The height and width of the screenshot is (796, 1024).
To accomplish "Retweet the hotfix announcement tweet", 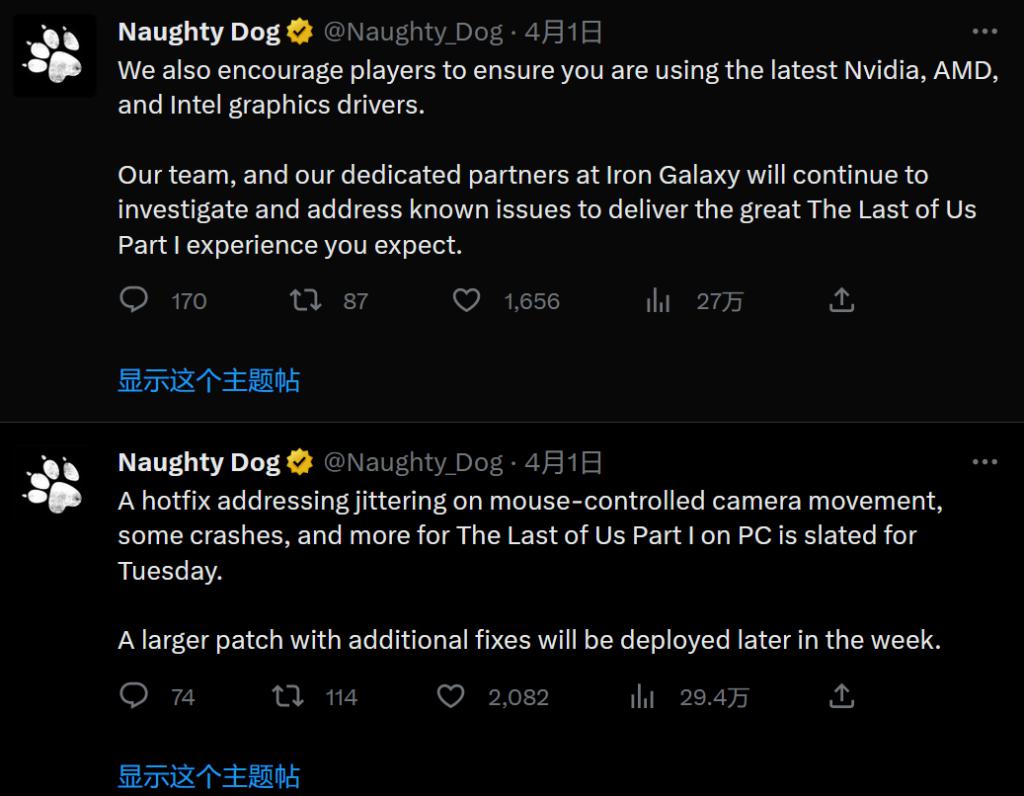I will coord(288,696).
